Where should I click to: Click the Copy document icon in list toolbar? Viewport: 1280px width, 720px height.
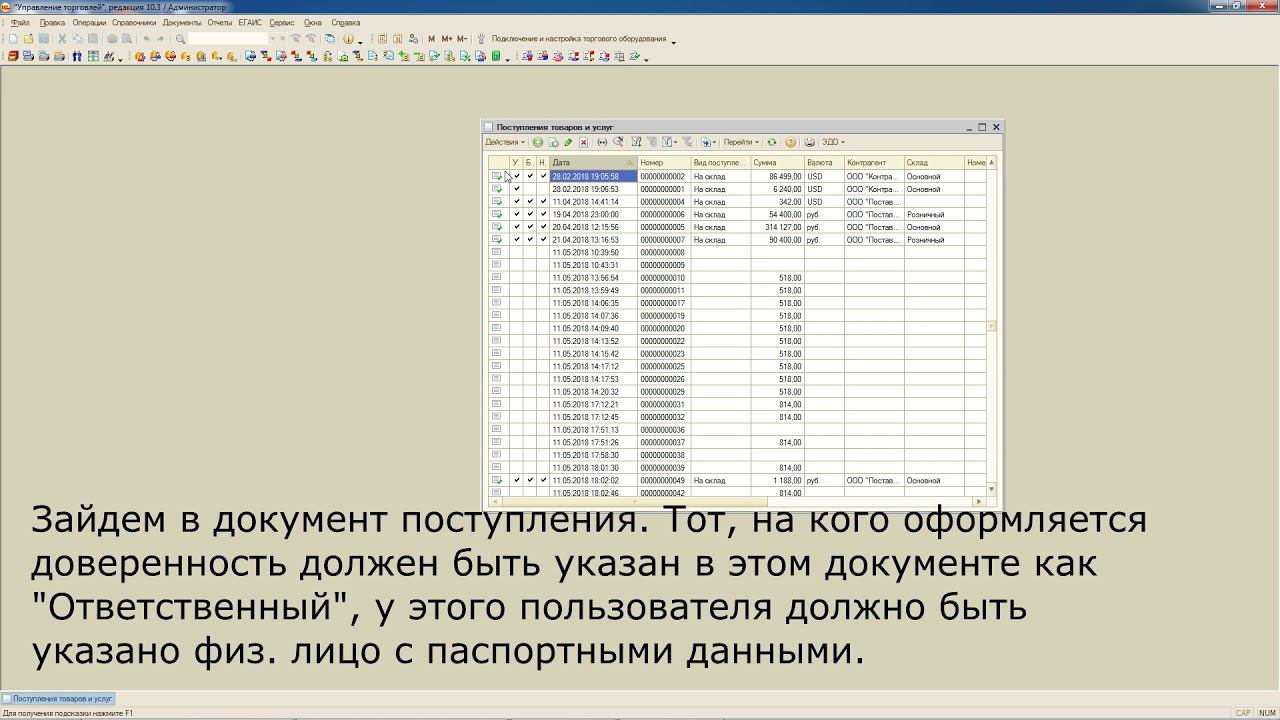click(553, 142)
